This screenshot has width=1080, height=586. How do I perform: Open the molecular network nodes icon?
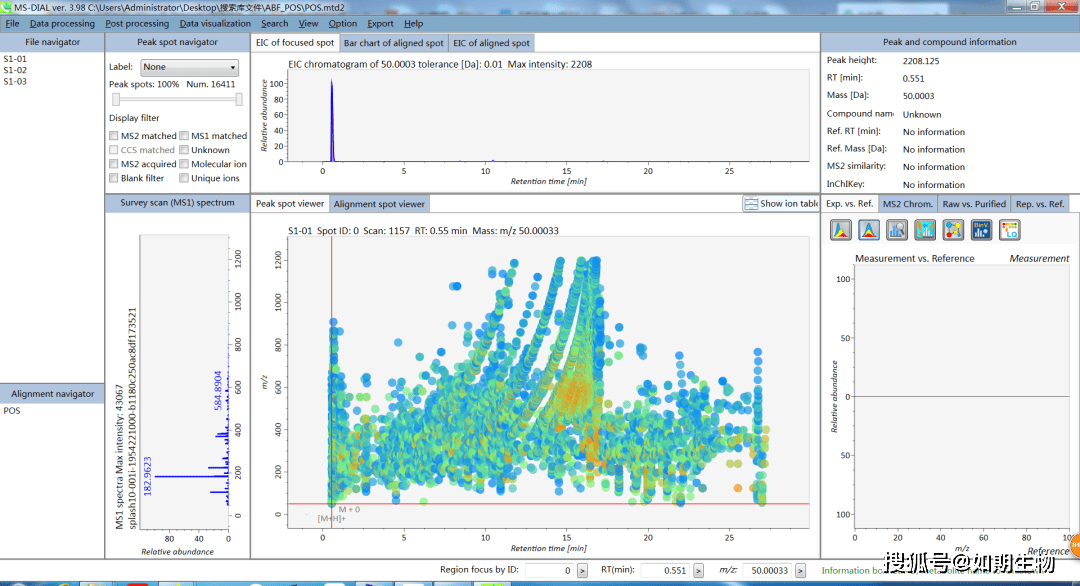(x=953, y=230)
